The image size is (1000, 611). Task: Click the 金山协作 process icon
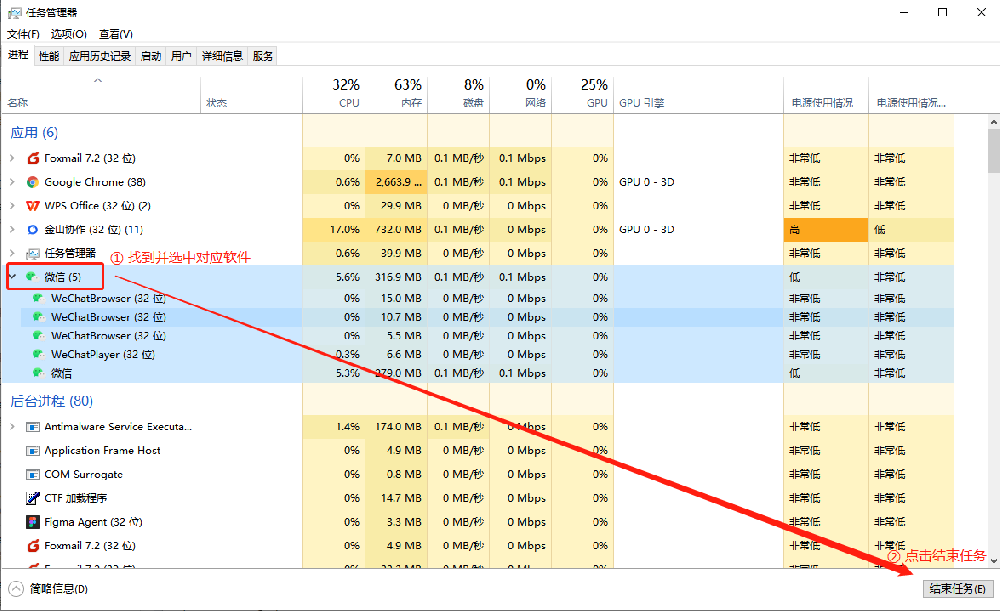(33, 229)
